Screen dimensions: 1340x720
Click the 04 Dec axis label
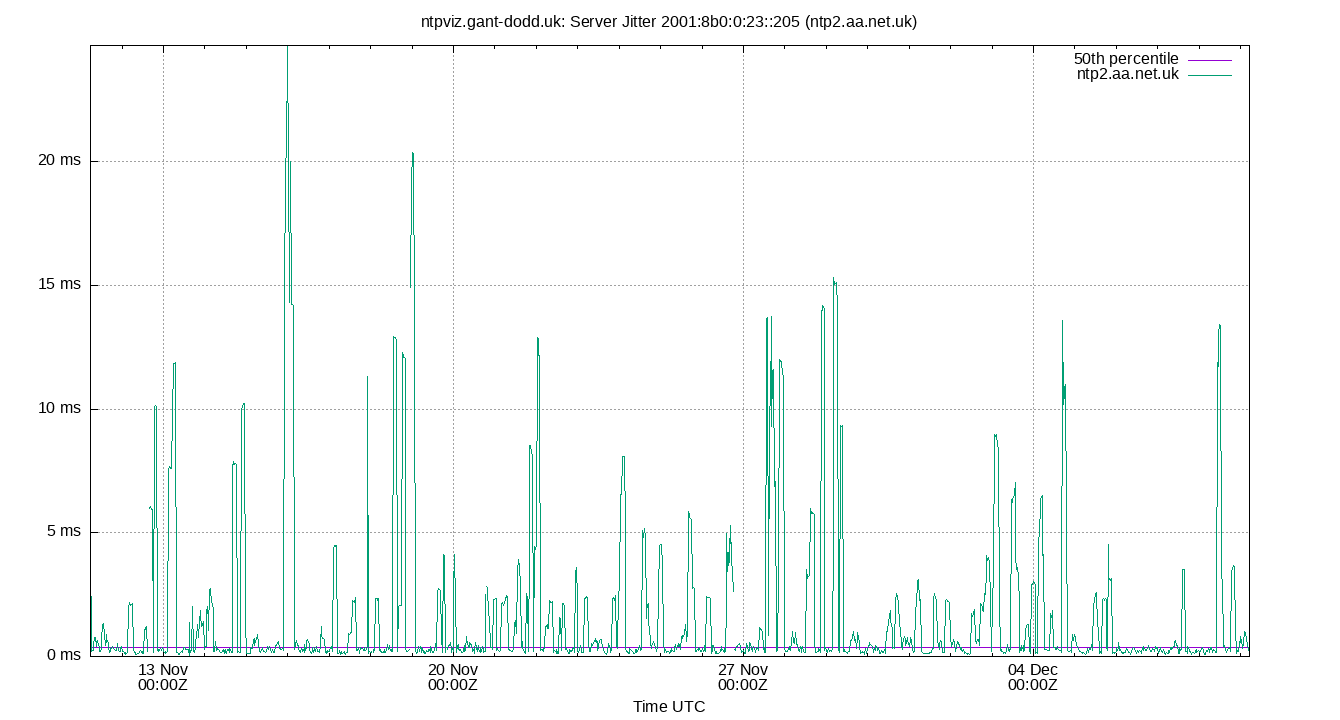(1031, 668)
